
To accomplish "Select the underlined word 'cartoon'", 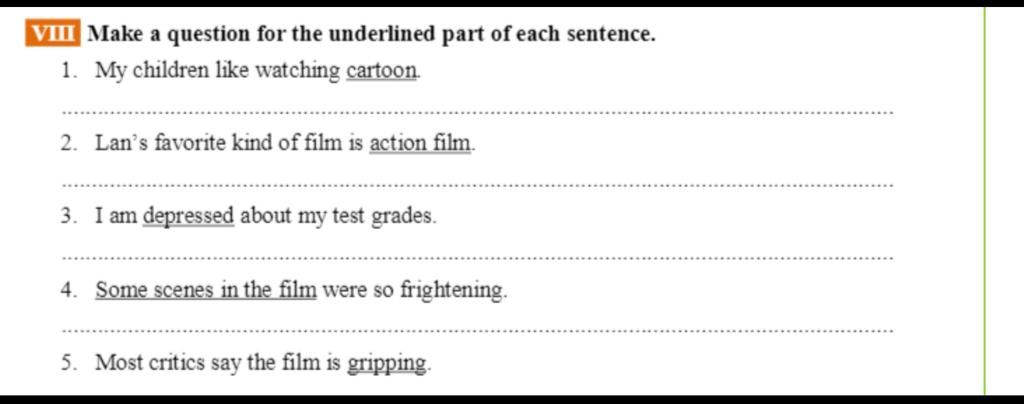I will [382, 70].
